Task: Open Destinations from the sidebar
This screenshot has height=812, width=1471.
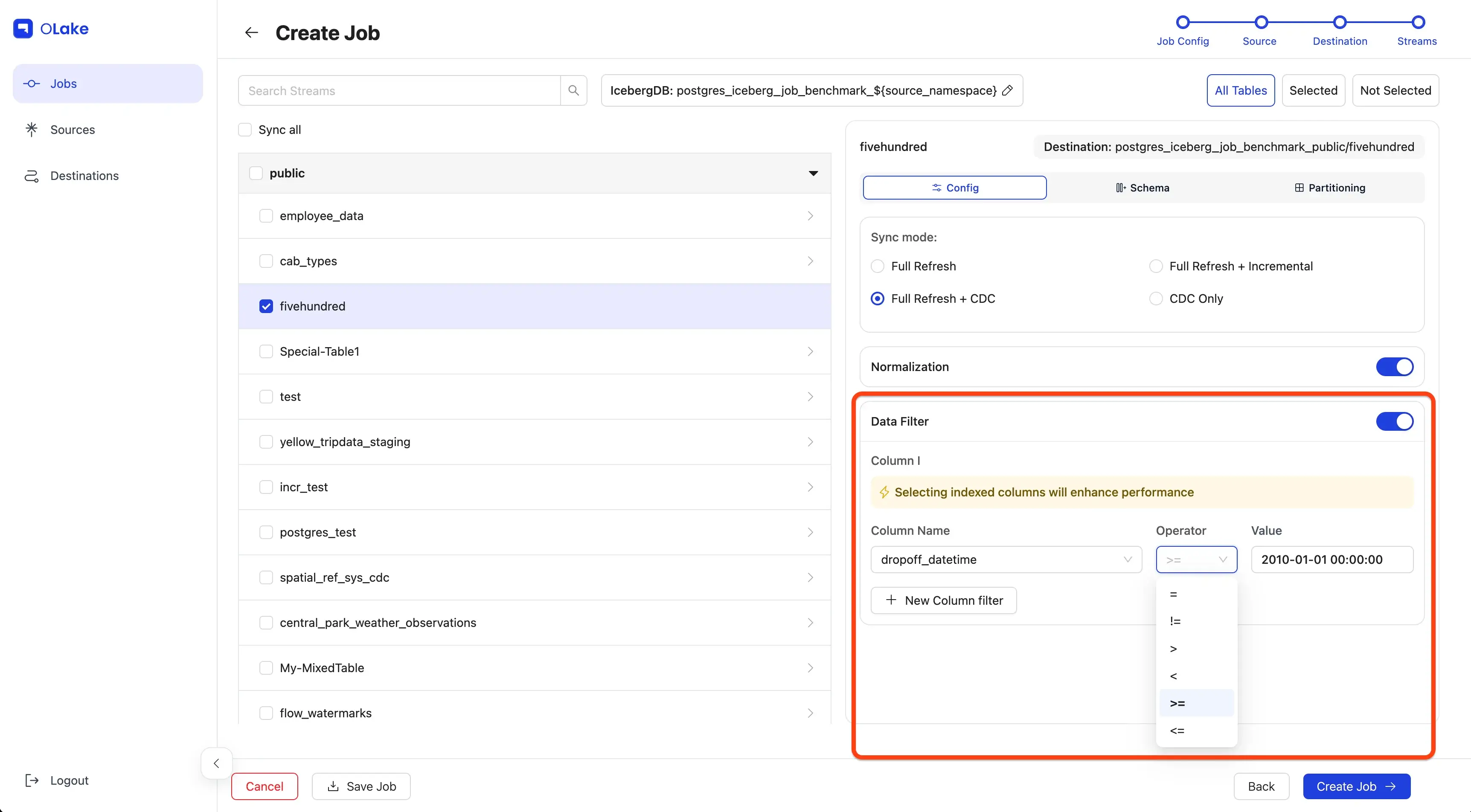Action: coord(84,176)
